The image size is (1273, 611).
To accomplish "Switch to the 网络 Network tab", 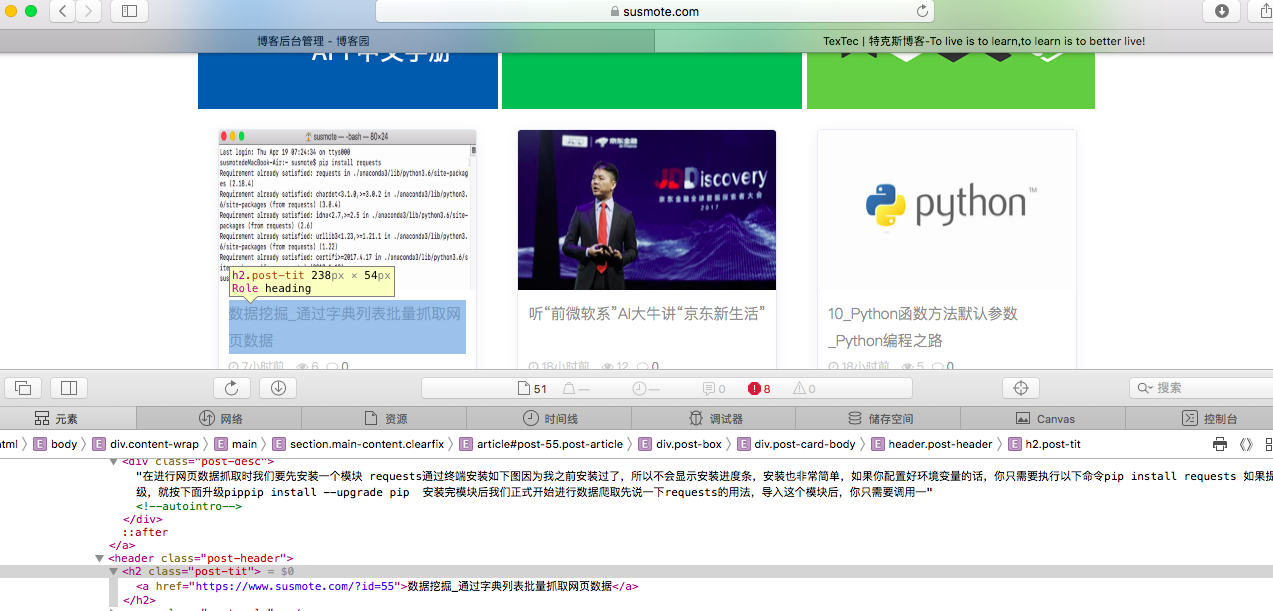I will coord(219,419).
